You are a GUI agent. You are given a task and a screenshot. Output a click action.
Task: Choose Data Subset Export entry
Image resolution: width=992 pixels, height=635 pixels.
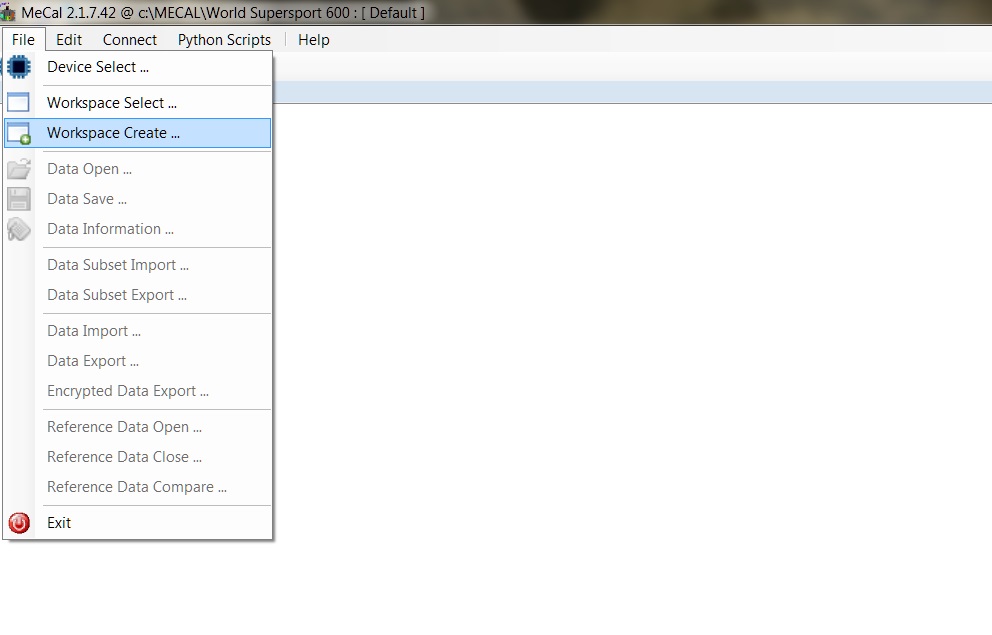138,295
